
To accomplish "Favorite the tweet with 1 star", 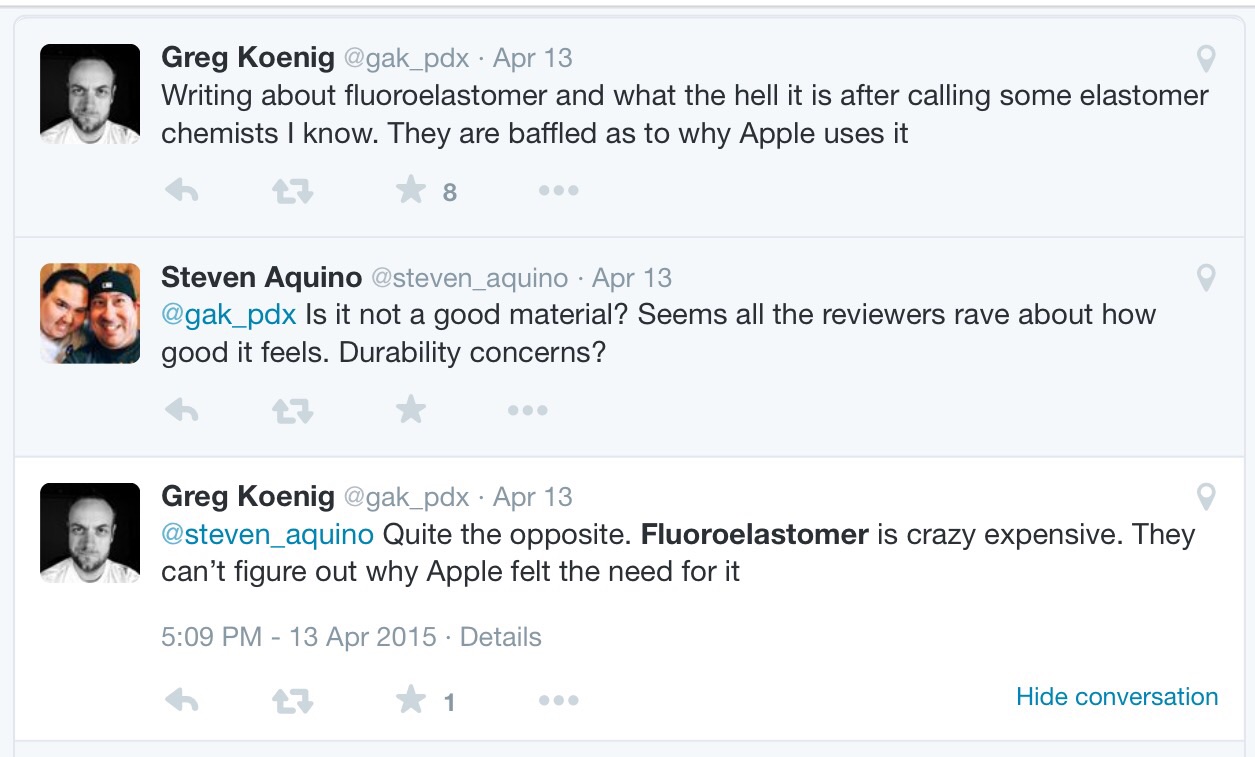I will point(411,701).
